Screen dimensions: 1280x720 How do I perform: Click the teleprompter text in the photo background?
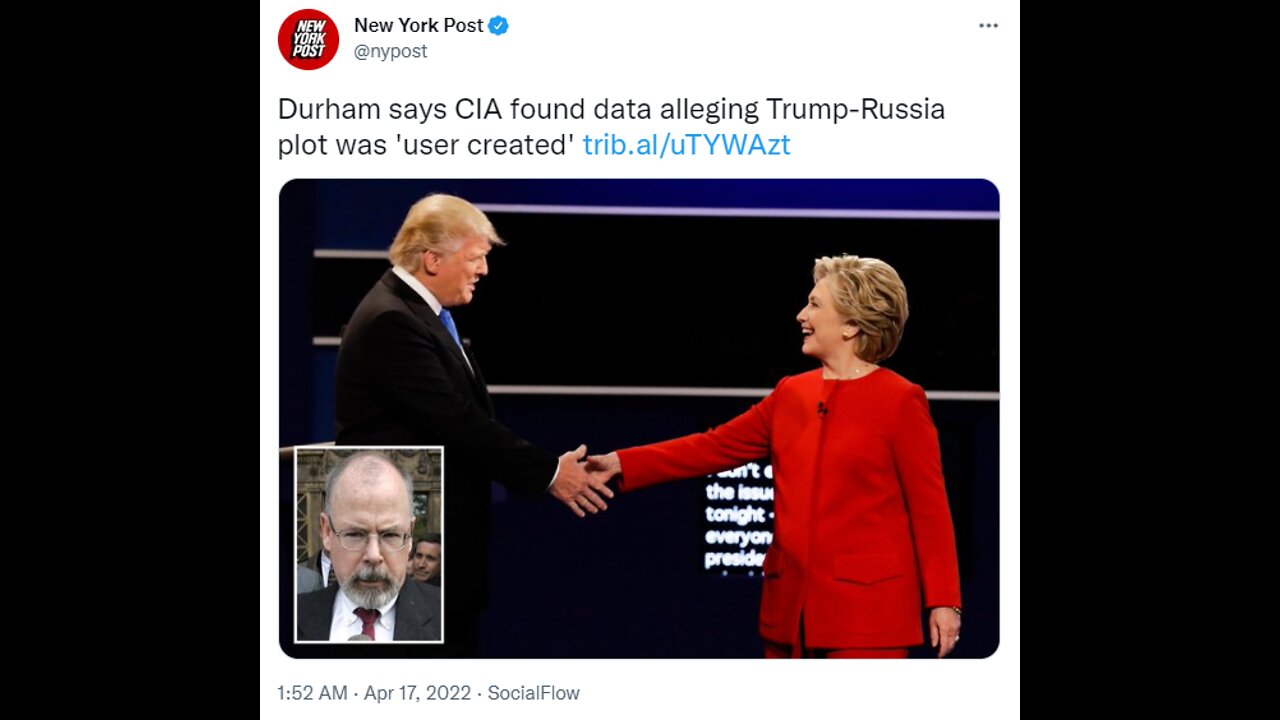point(738,516)
